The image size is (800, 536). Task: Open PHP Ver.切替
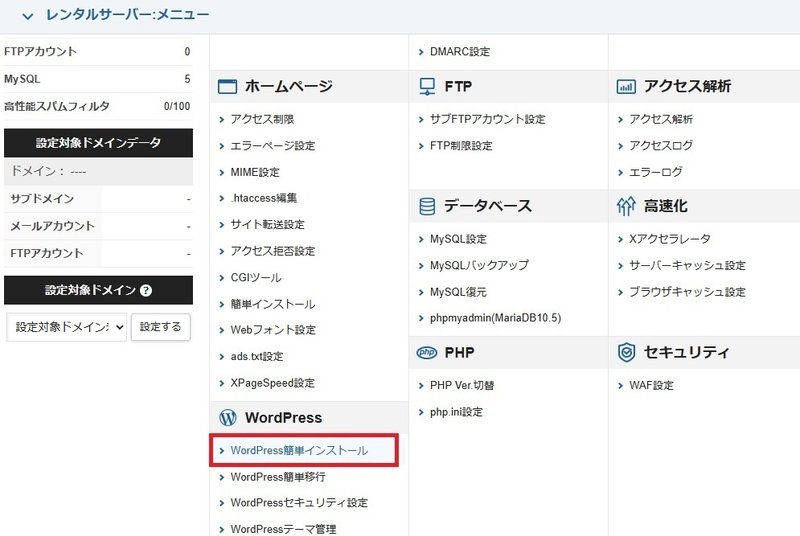(462, 386)
